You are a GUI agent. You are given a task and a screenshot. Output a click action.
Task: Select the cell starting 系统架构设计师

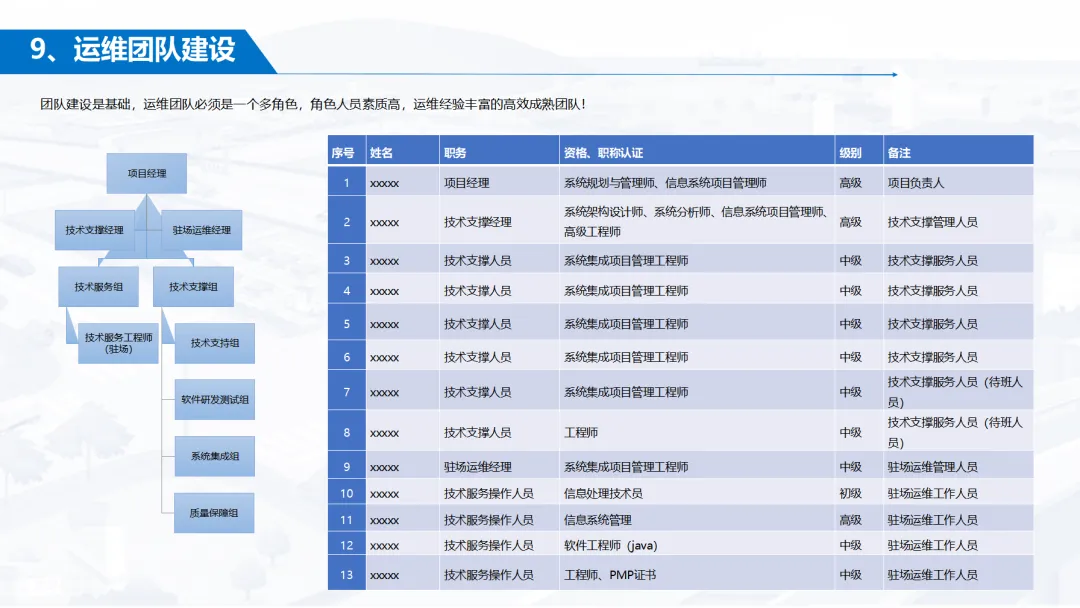point(697,222)
